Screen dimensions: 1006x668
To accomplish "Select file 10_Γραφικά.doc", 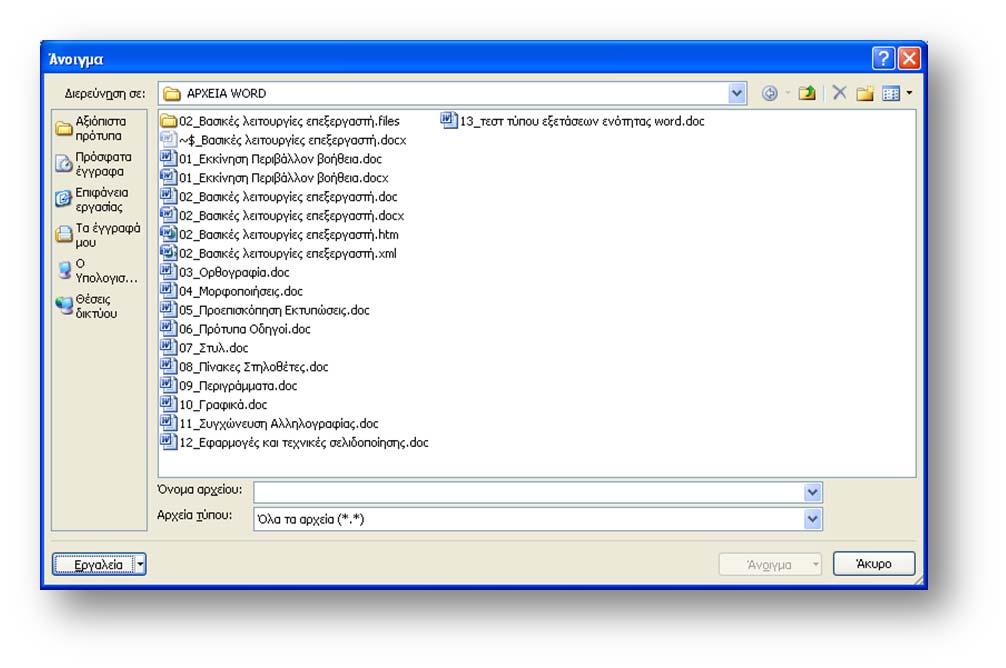I will click(x=214, y=405).
